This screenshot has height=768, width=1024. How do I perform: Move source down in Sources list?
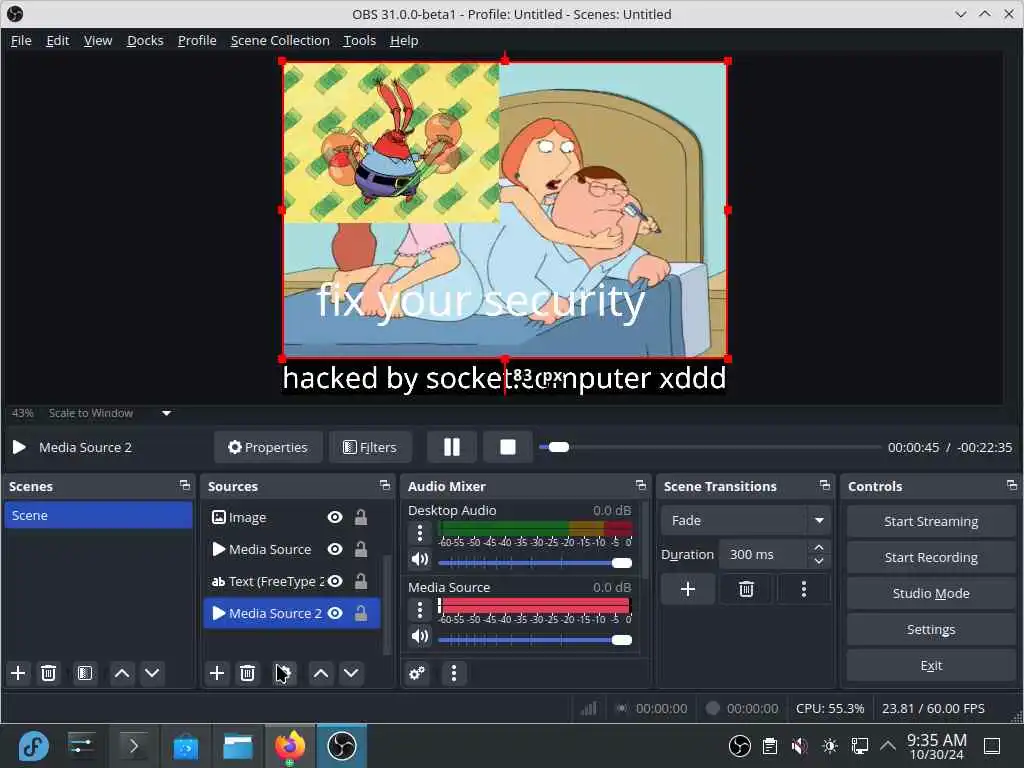(351, 673)
